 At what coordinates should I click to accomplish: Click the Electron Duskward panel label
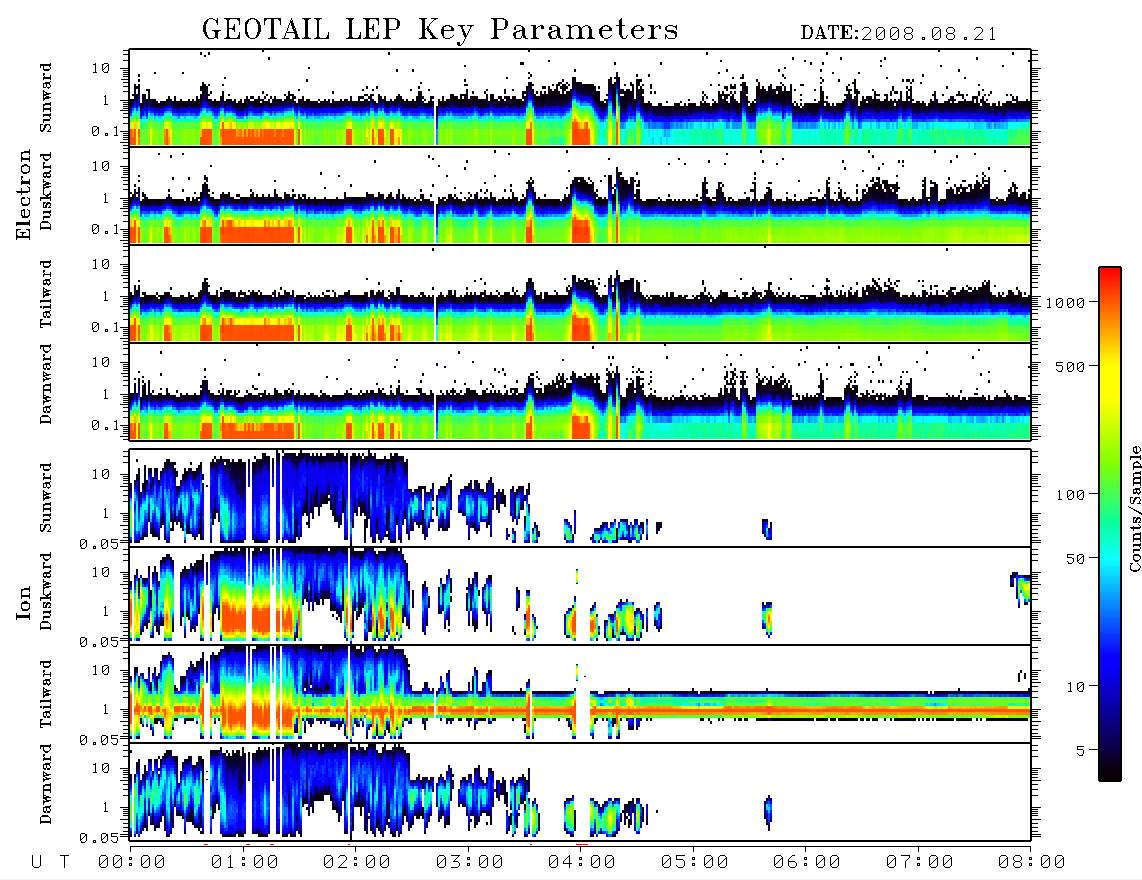click(x=46, y=191)
